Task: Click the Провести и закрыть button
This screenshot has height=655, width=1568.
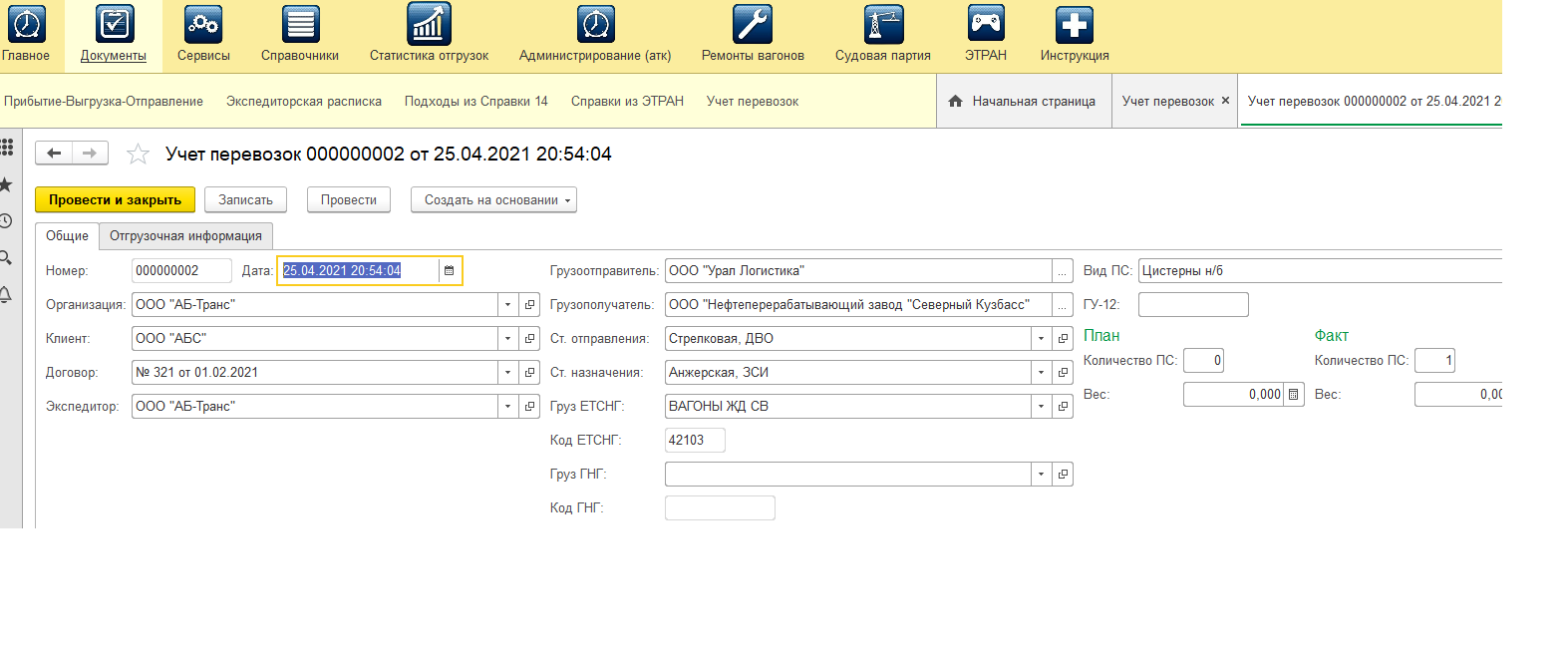Action: 115,200
